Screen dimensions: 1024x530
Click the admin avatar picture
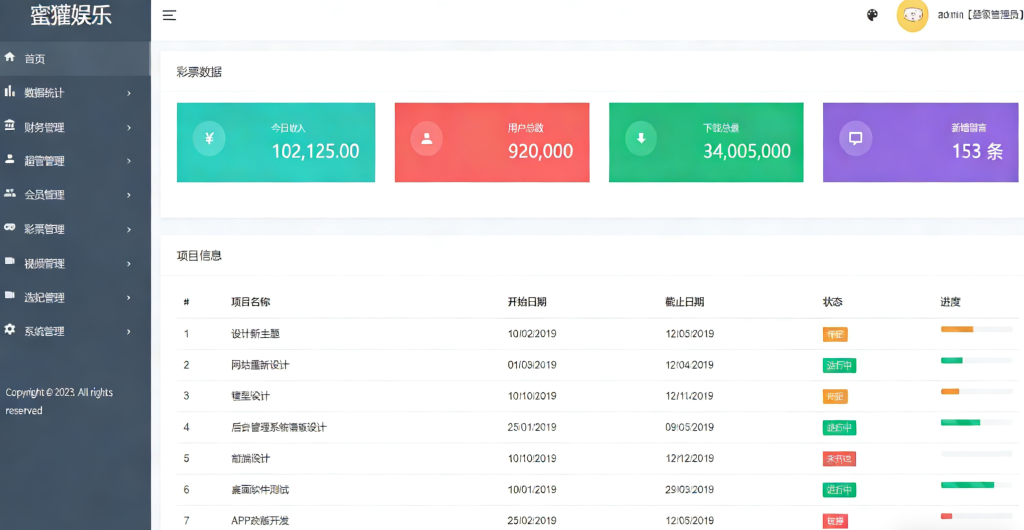pos(912,15)
